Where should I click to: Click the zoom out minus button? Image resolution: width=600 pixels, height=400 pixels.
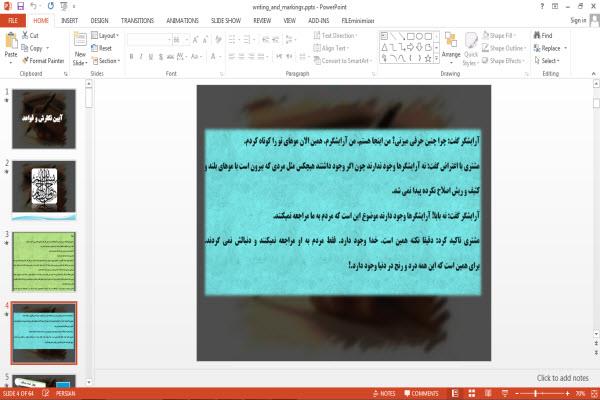pos(517,393)
